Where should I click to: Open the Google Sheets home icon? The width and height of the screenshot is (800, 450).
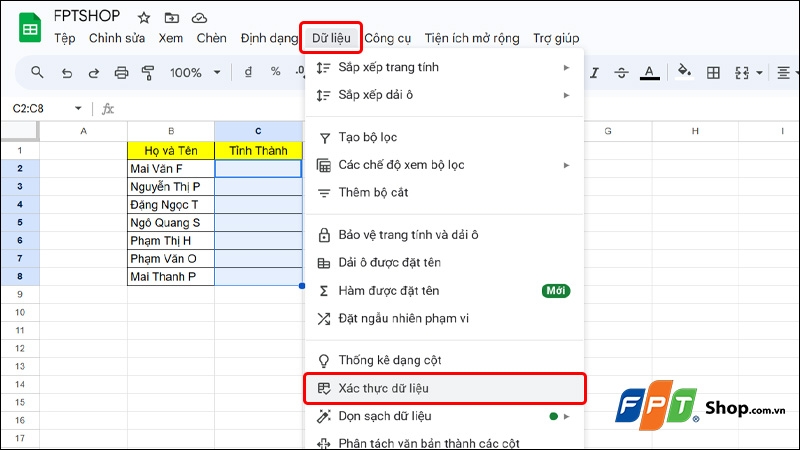(x=30, y=28)
